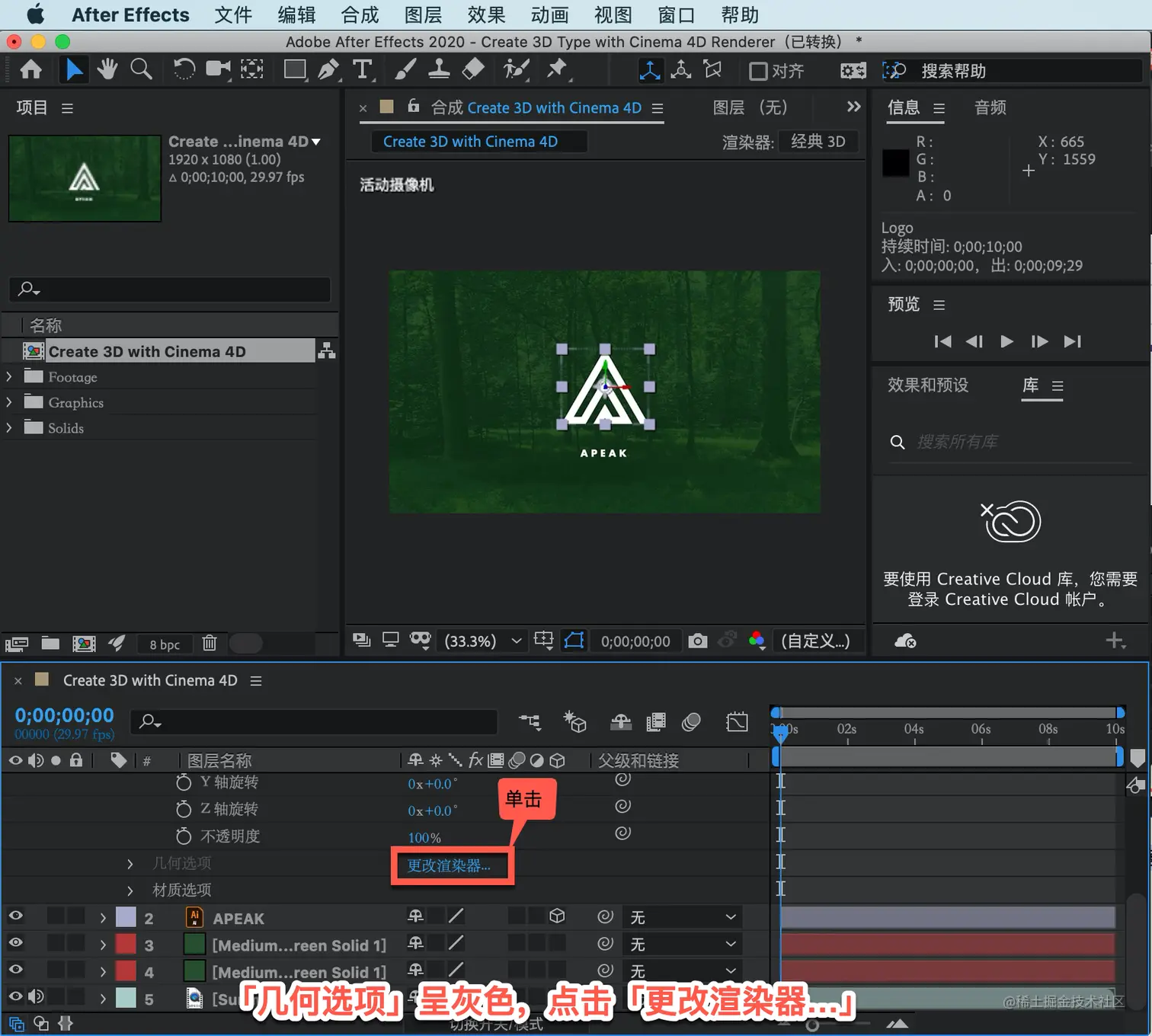Expand the Footage folder
Image resolution: width=1152 pixels, height=1036 pixels.
pos(9,376)
